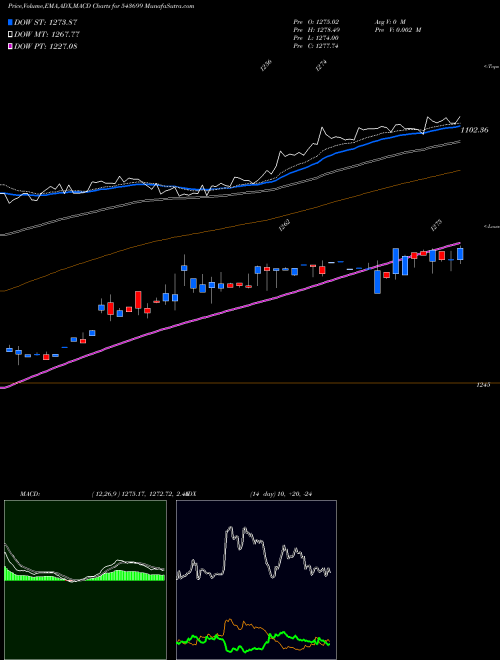500x660 pixels.
Task: Click the 1102.36 price label
Action: click(x=475, y=130)
